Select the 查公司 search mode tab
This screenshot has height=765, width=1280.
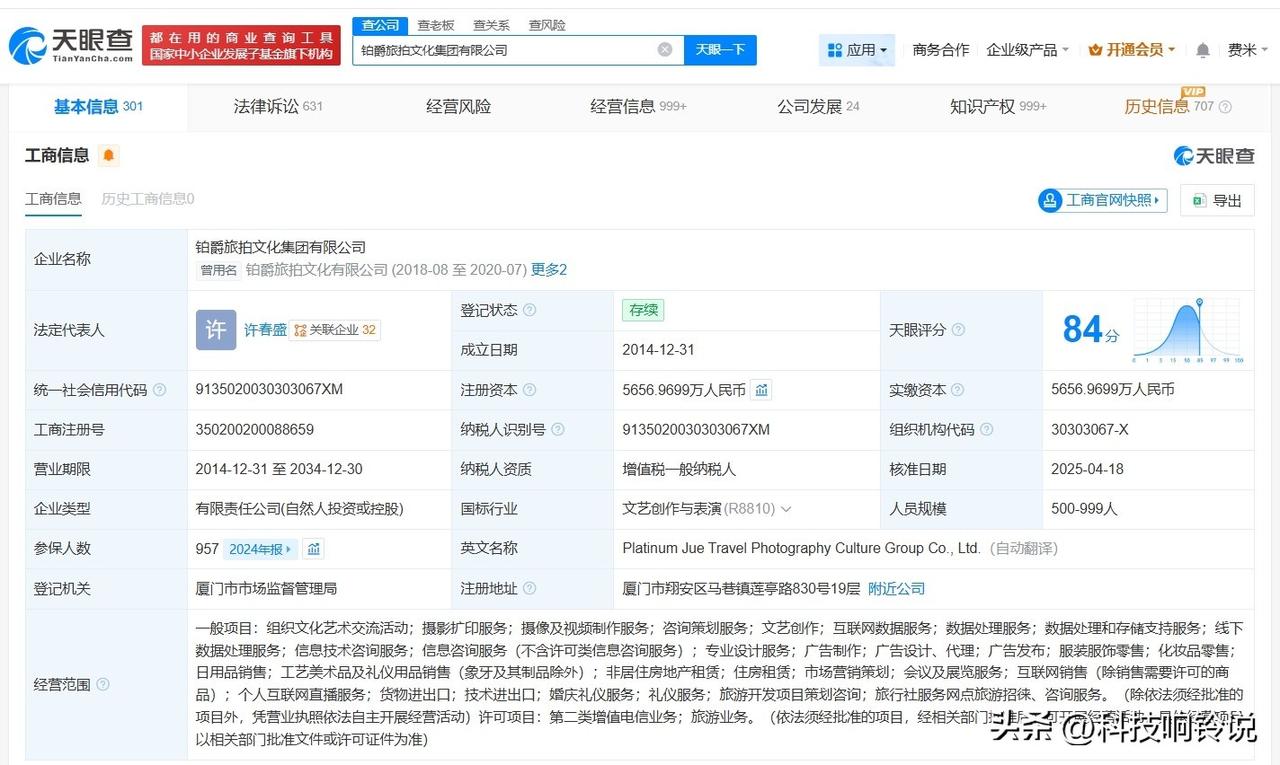pos(380,25)
